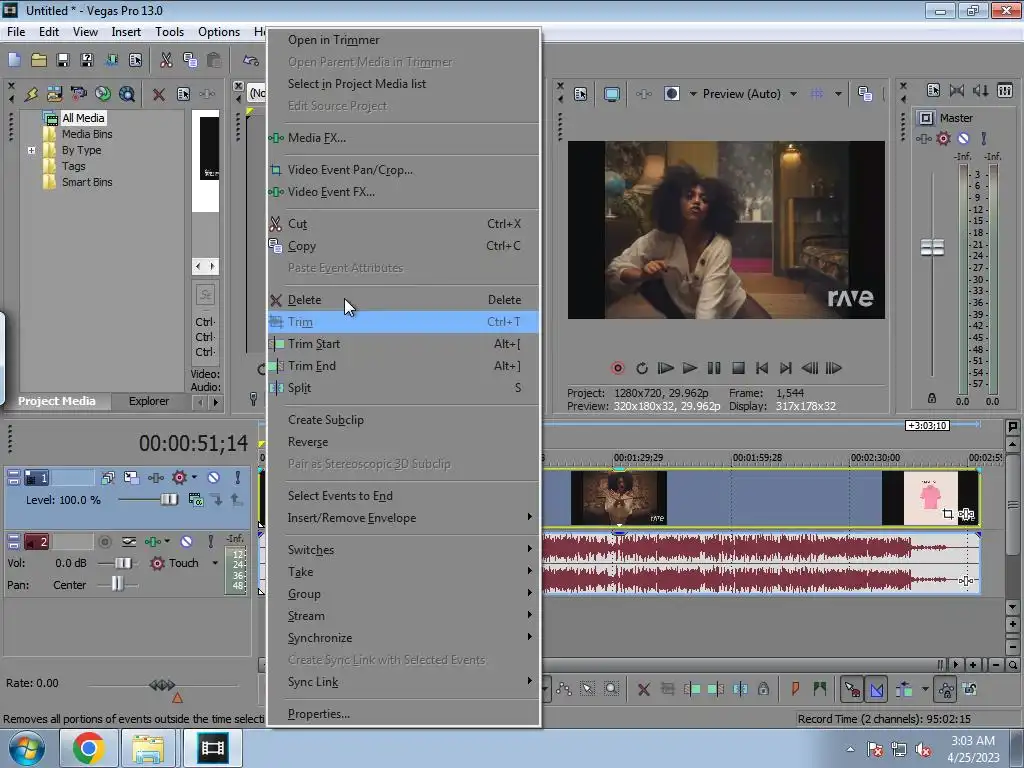
Task: Click Open in Trimmer entry
Action: pyautogui.click(x=403, y=40)
